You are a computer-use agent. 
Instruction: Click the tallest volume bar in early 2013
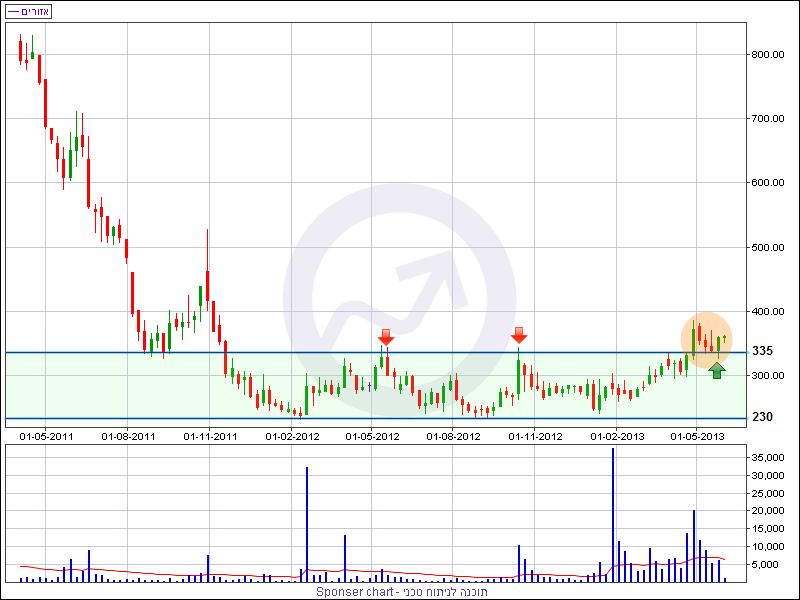612,515
